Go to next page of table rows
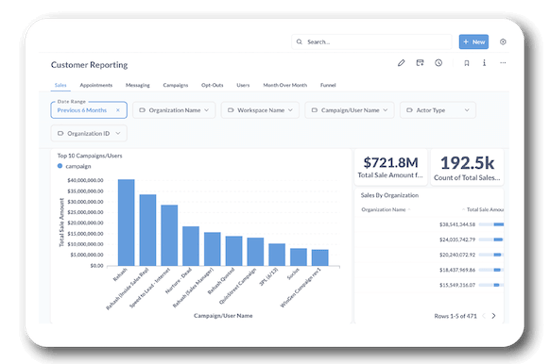Viewport: 550px width, 364px height. [494, 316]
